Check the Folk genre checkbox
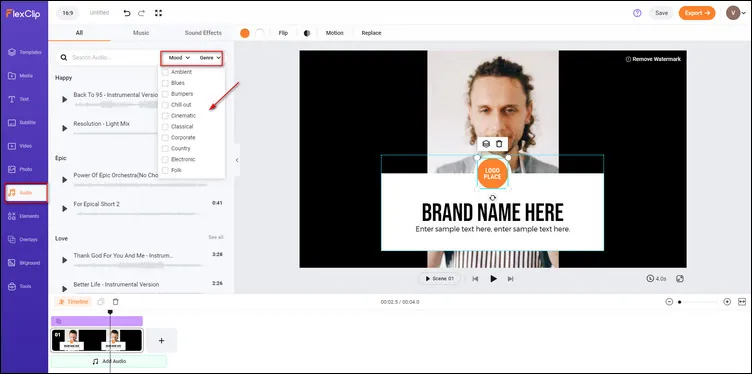 165,170
